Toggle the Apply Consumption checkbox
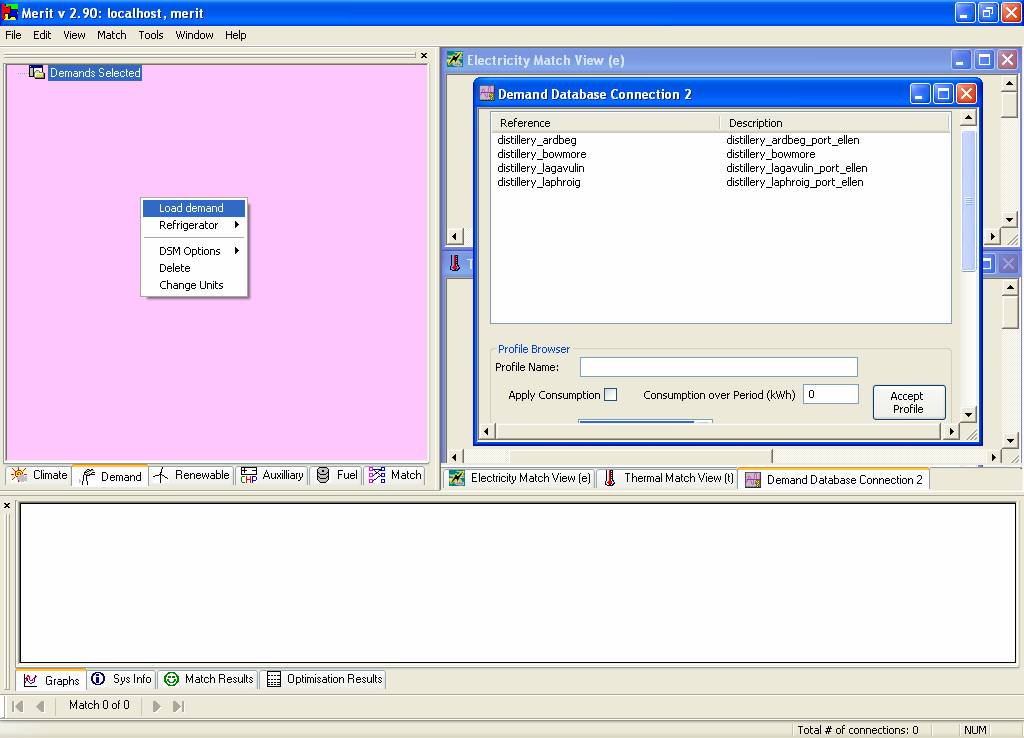1024x738 pixels. point(610,395)
